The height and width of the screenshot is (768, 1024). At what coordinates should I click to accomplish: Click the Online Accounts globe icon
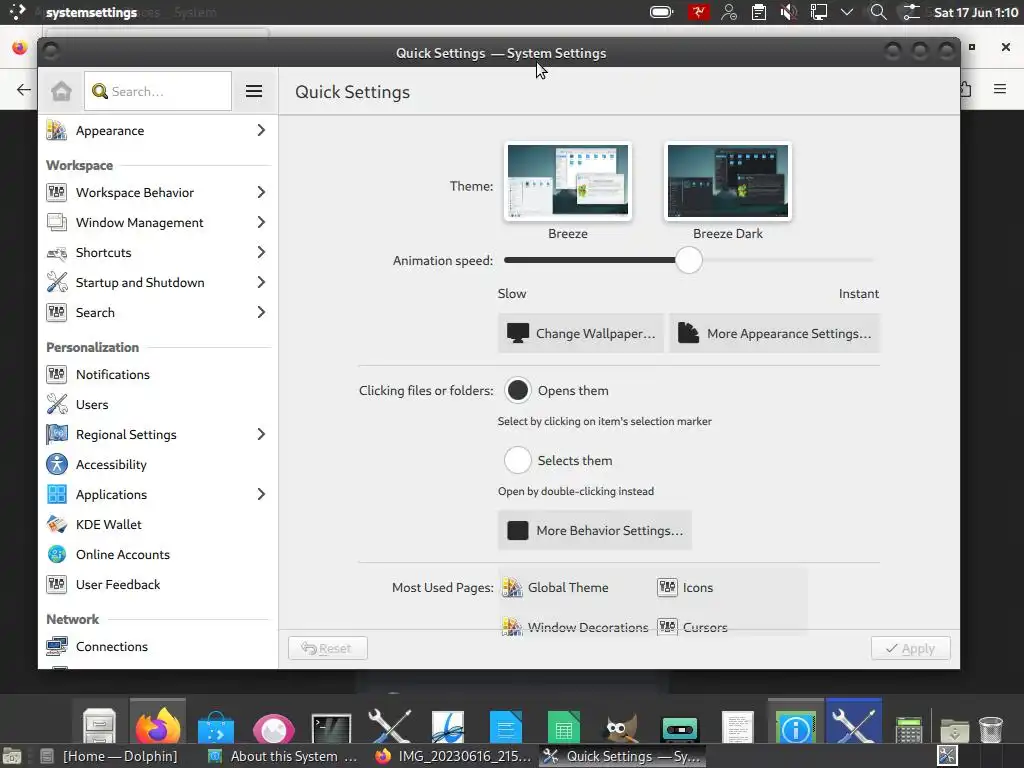coord(57,554)
